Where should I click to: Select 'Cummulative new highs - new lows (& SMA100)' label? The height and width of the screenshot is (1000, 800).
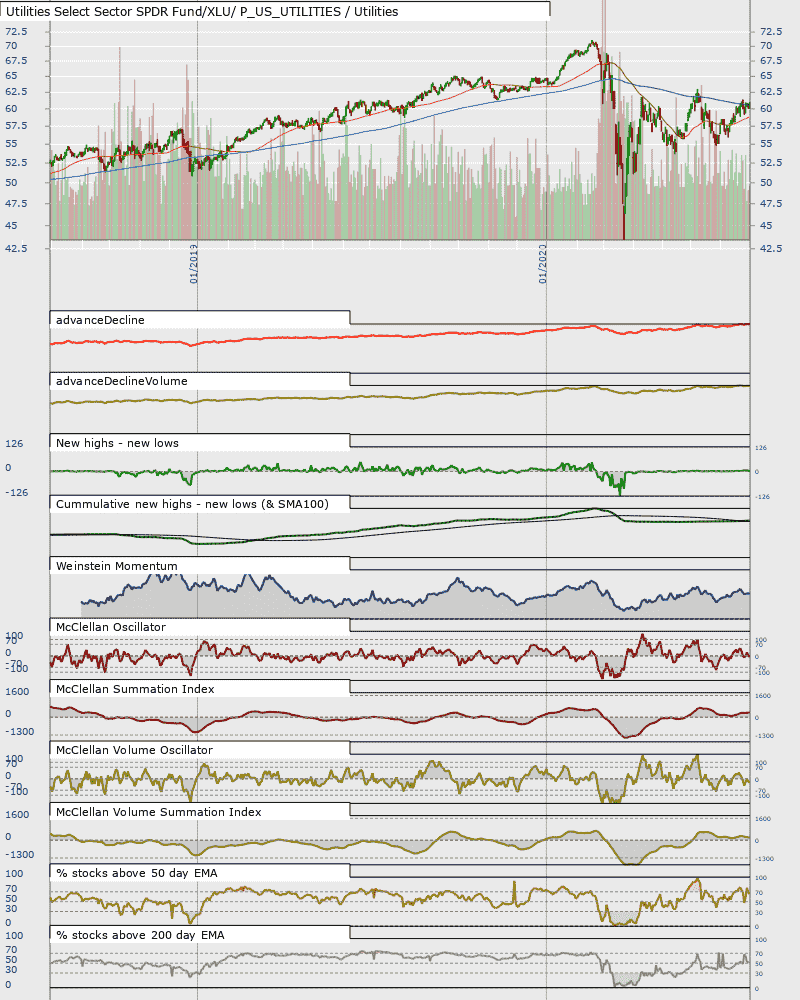coord(192,504)
